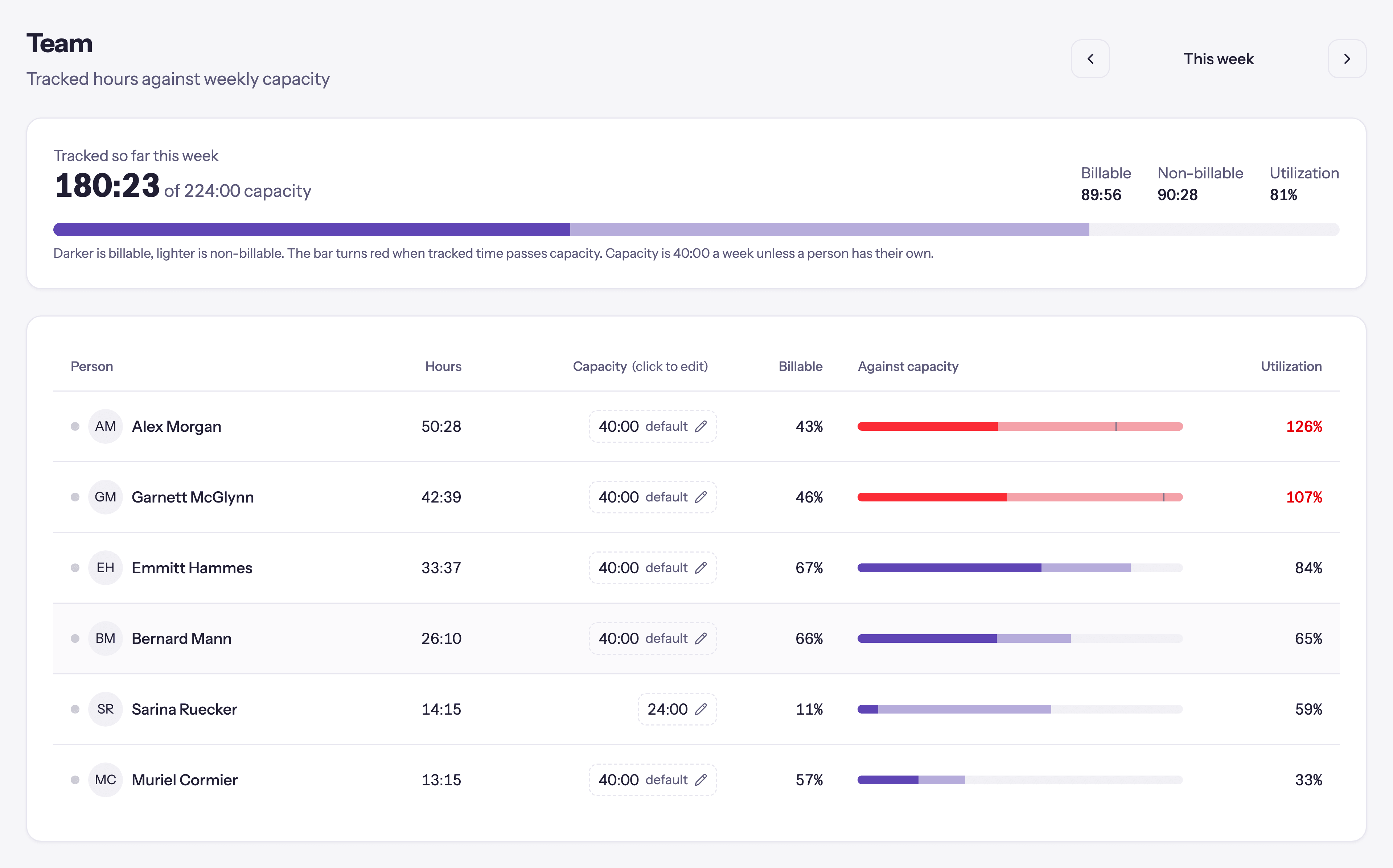Open Muriel Cormier's 40:00 capacity field

coord(652,780)
